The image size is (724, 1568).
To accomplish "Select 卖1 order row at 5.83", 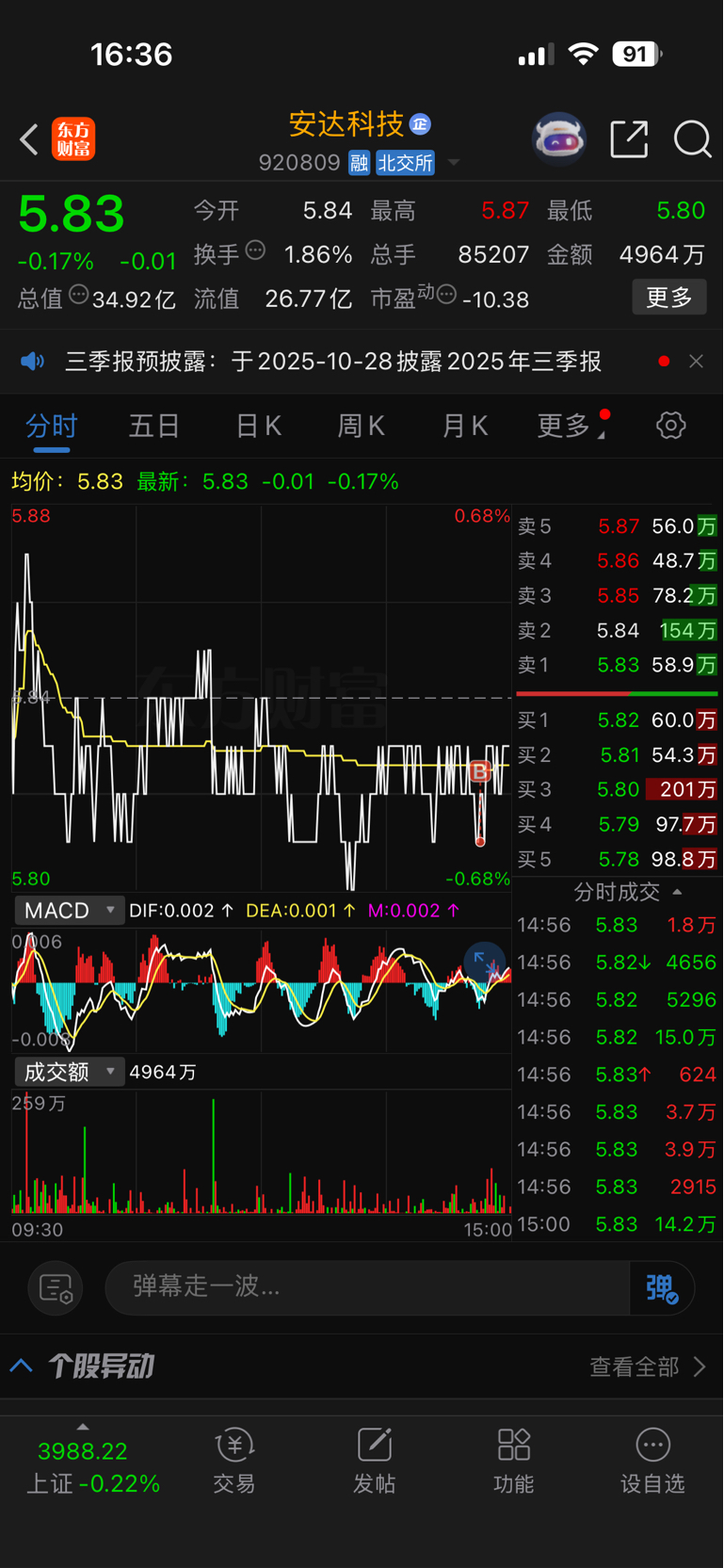I will click(617, 666).
